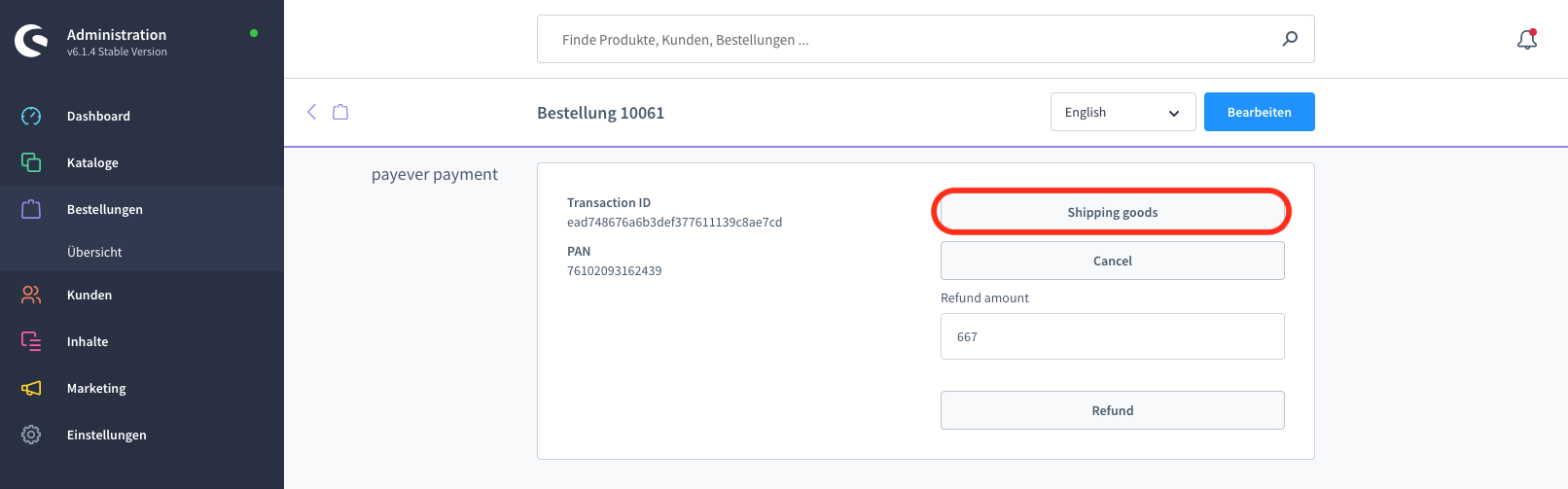
Task: Click the Cancel payment button
Action: point(1113,261)
